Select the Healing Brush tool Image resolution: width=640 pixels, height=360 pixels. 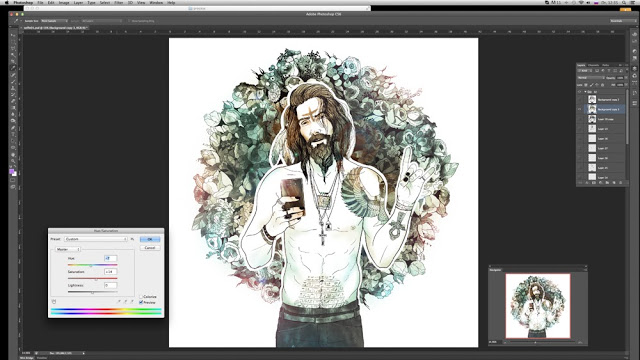[13, 75]
